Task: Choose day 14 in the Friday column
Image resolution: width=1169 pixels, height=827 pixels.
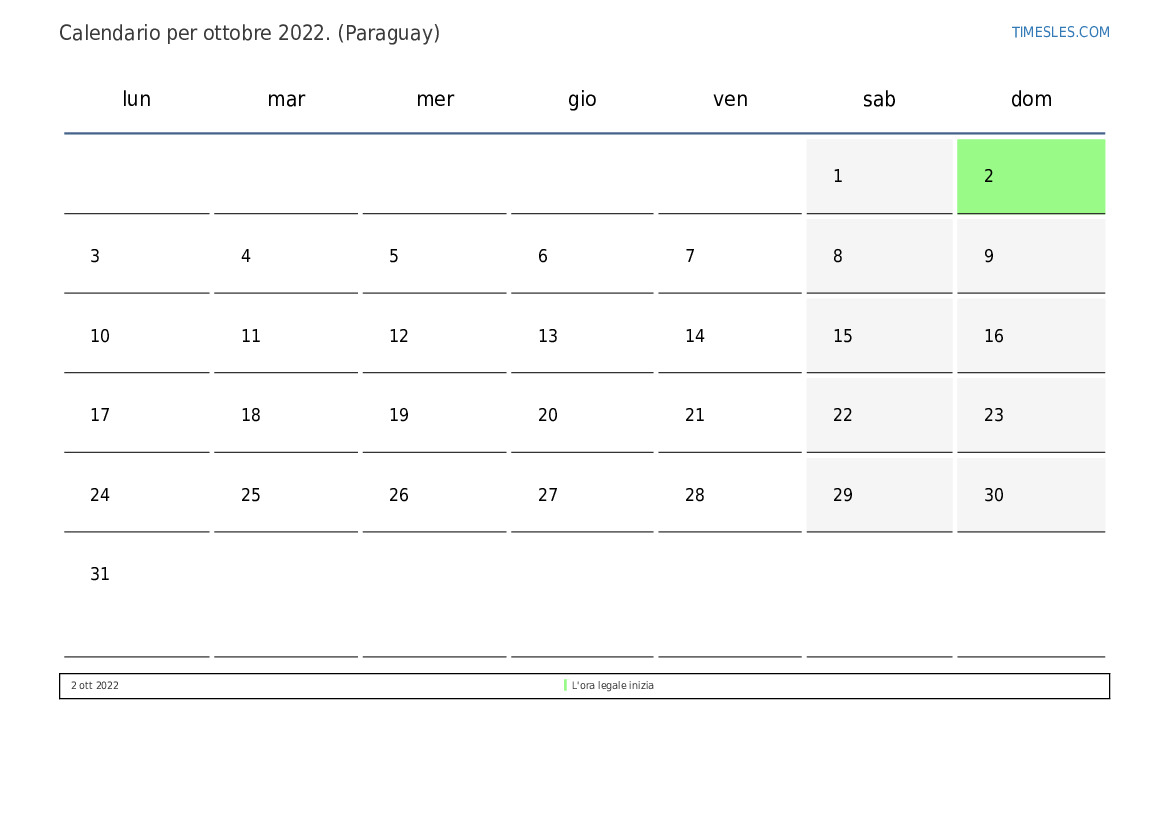Action: 730,336
